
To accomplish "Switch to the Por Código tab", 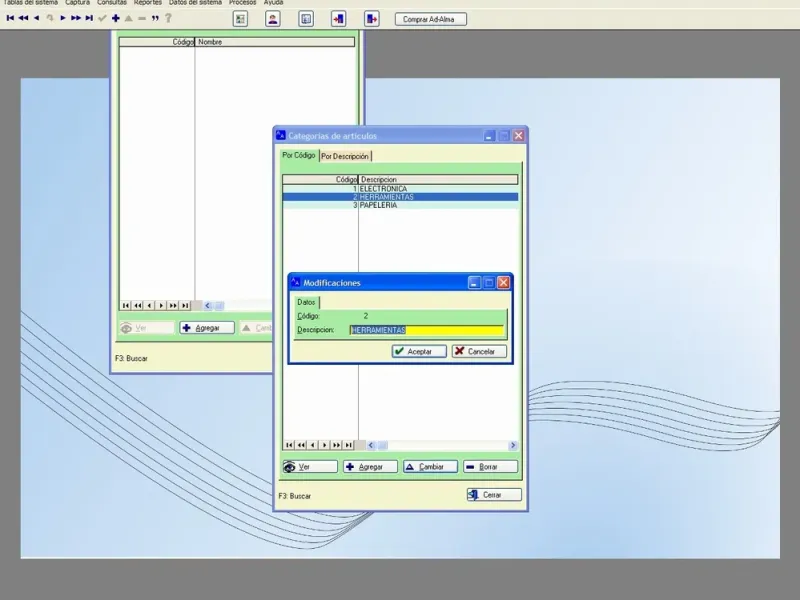I will click(299, 155).
